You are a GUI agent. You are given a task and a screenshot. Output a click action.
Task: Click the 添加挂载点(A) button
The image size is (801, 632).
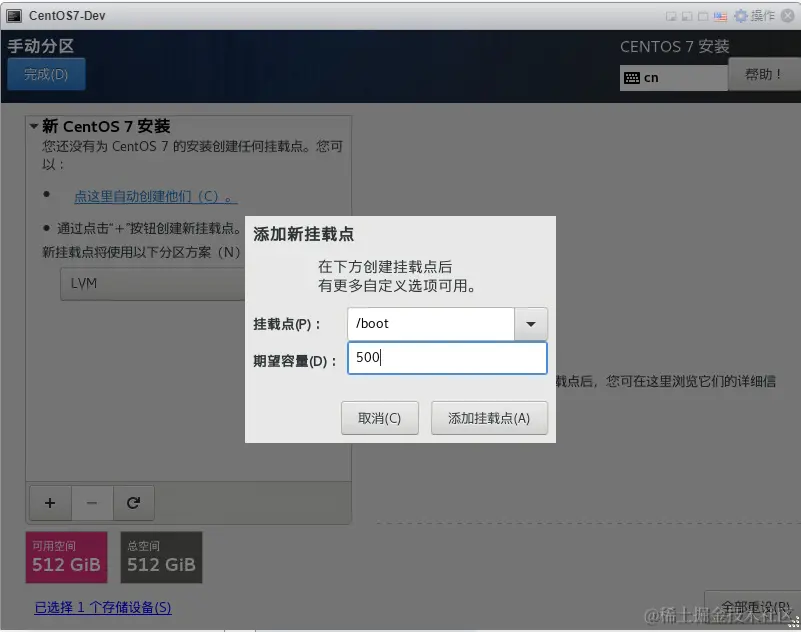click(x=489, y=418)
